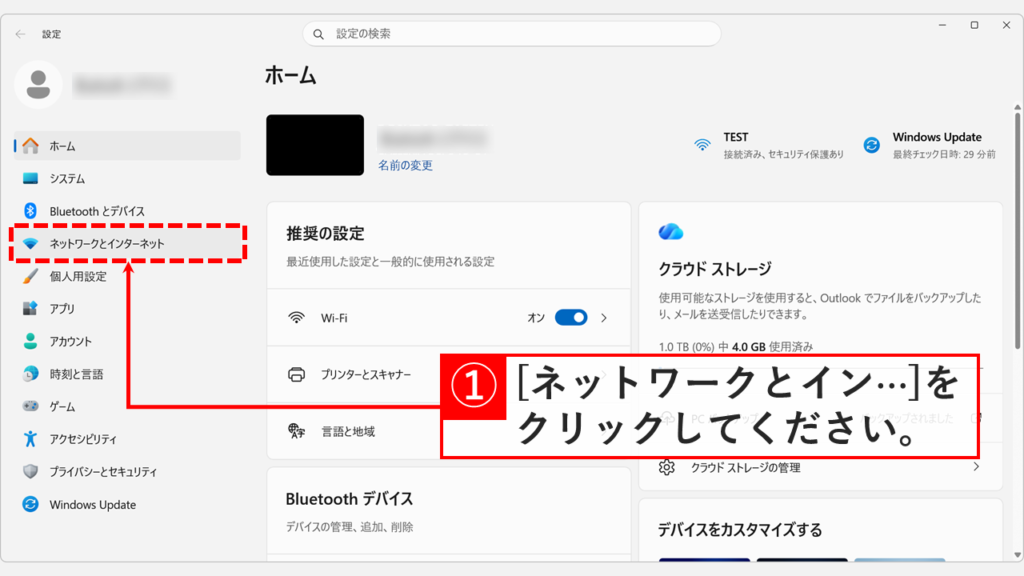Screen dimensions: 1024x576
Task: Click the vertical scrollbar down arrow
Action: (1017, 554)
